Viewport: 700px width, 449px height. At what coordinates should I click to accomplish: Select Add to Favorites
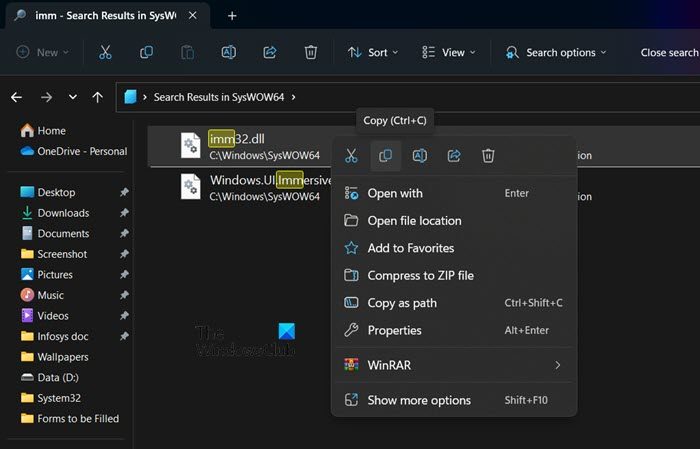454,248
